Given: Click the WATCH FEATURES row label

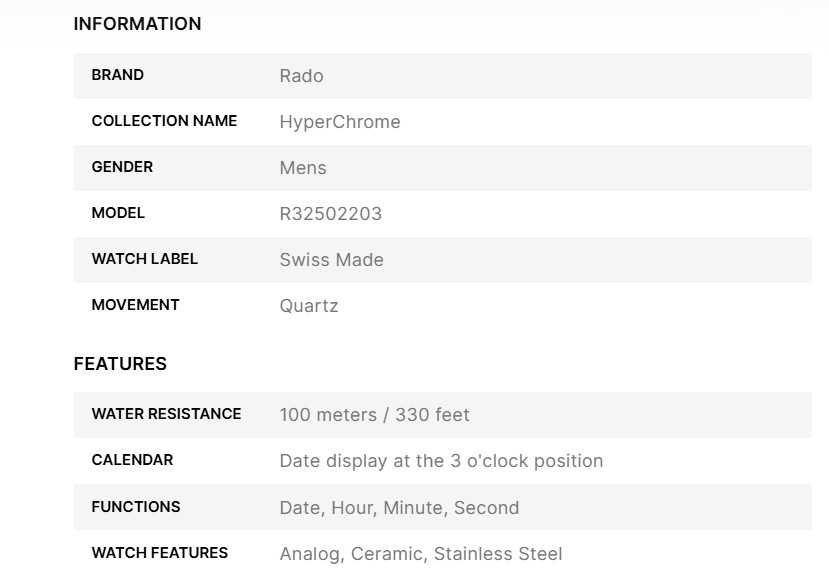Looking at the screenshot, I should click(x=159, y=553).
